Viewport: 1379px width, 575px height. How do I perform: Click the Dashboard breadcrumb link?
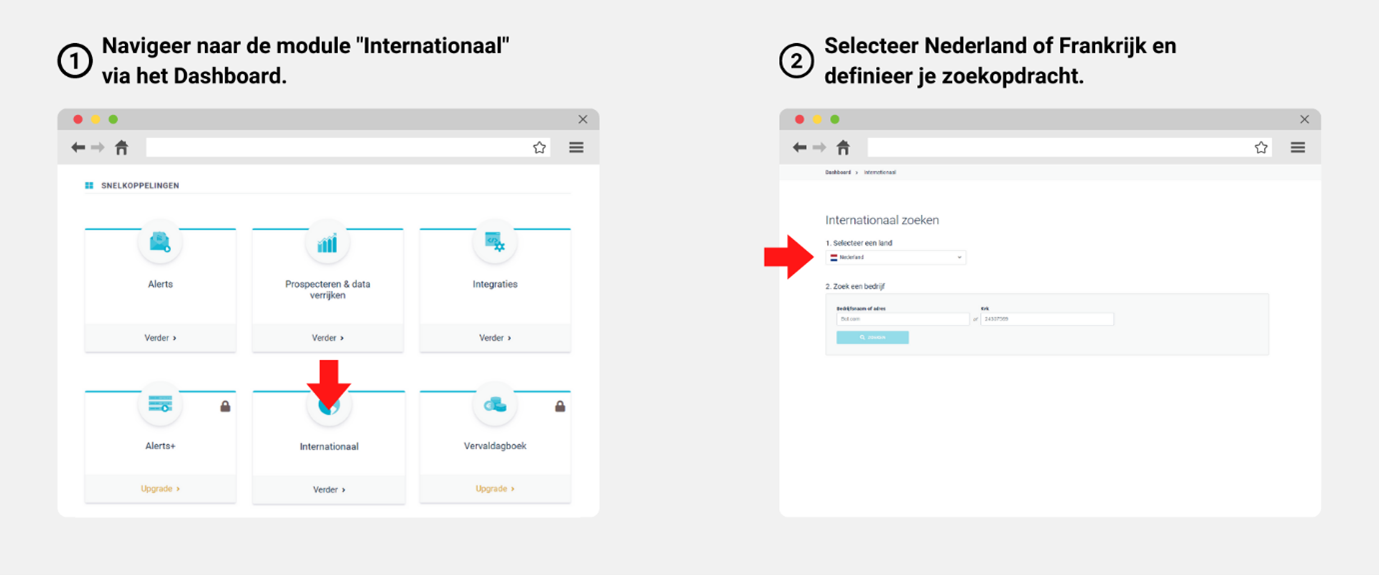pos(838,173)
